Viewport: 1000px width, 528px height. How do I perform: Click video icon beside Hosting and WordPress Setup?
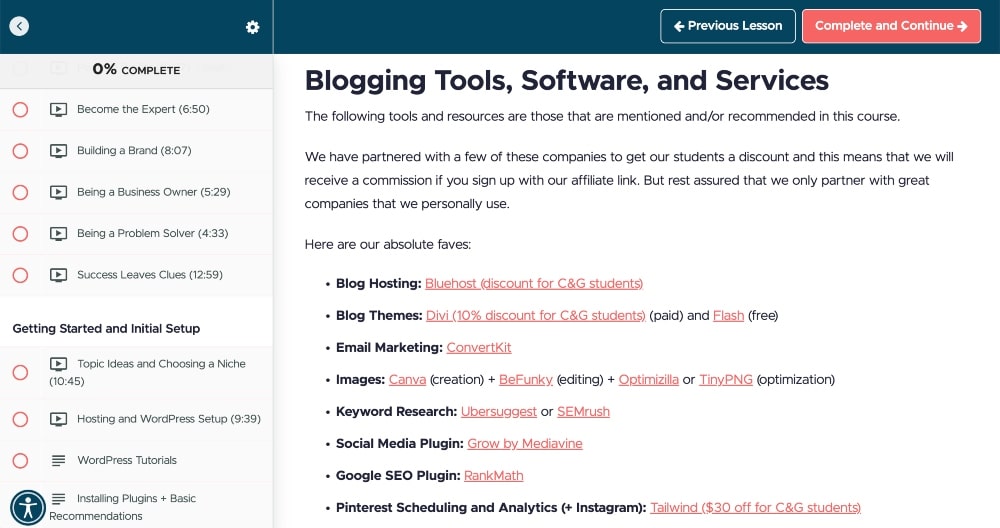pos(58,420)
